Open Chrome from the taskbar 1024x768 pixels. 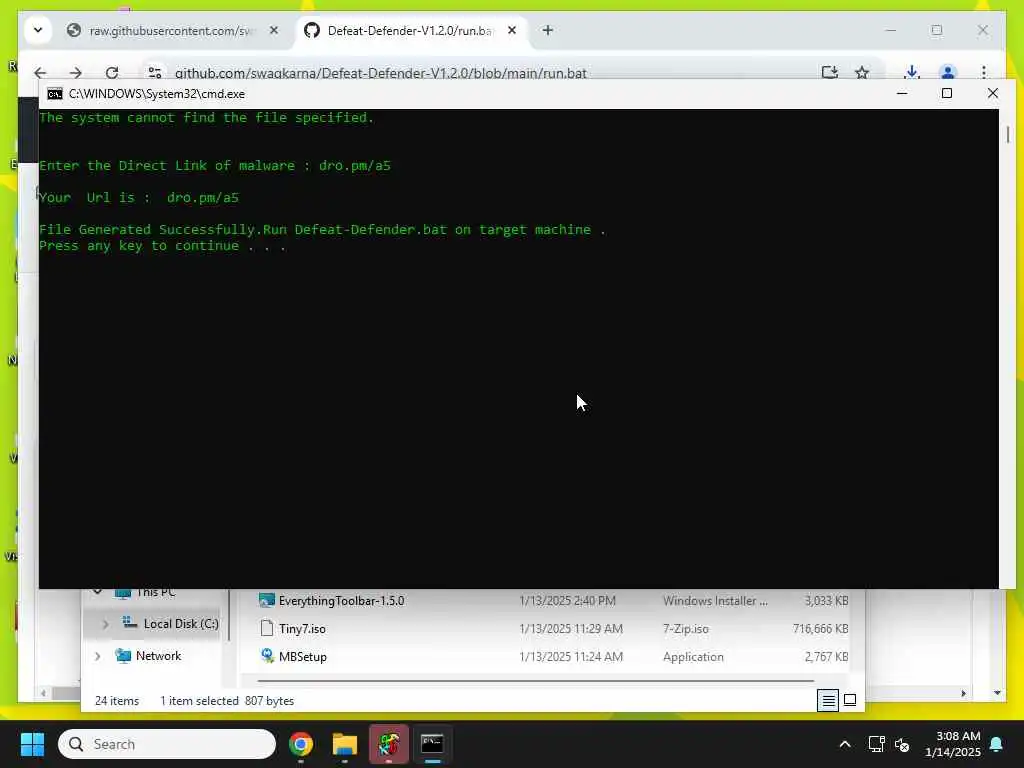301,744
